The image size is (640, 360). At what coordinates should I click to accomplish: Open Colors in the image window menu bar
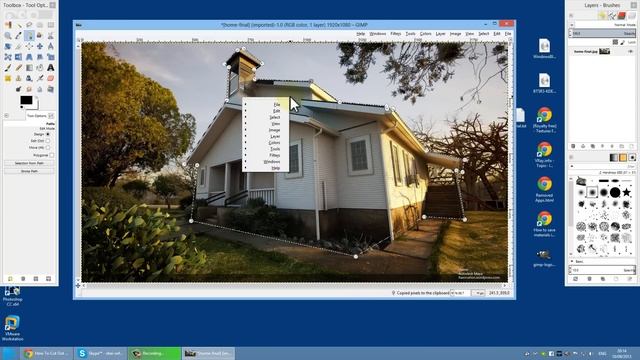pos(425,33)
